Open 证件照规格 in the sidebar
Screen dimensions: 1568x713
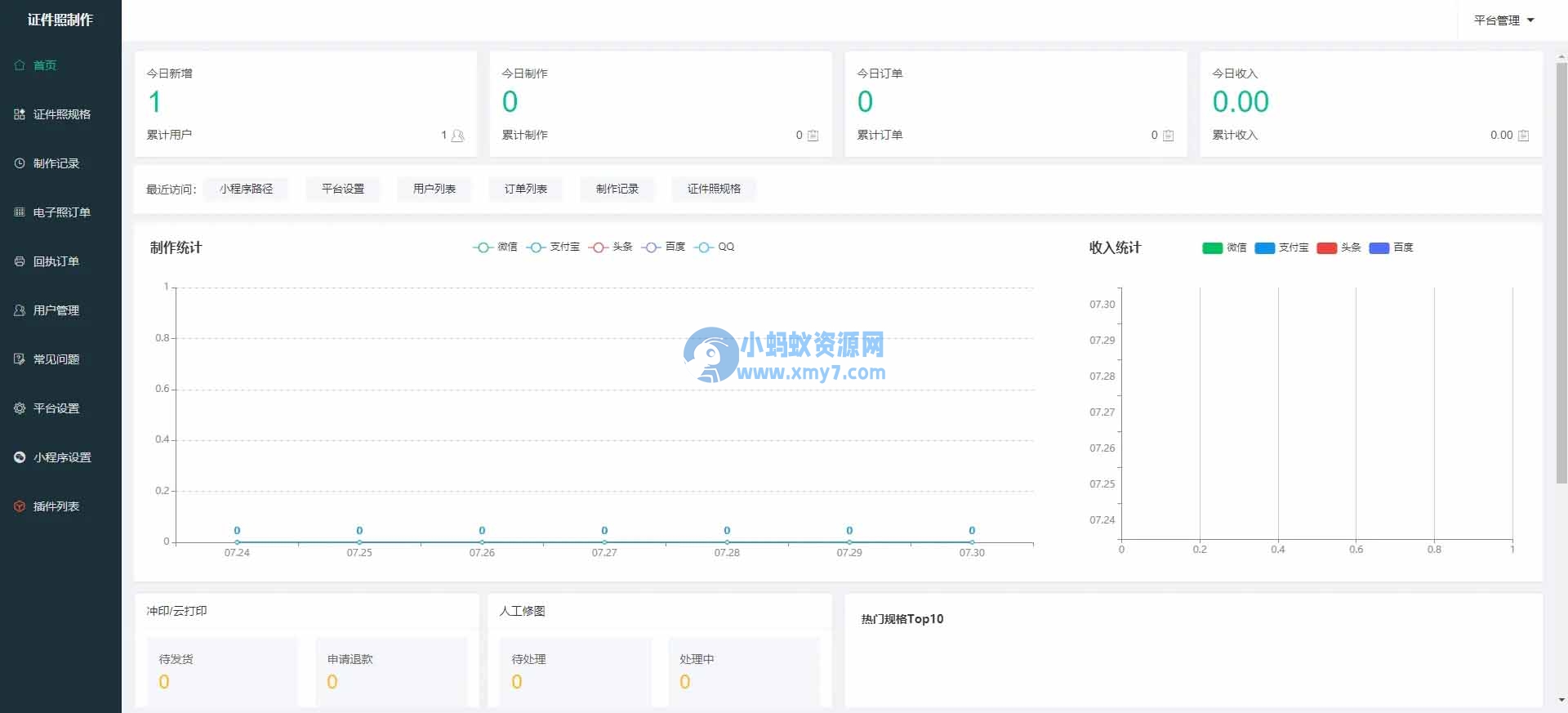60,114
